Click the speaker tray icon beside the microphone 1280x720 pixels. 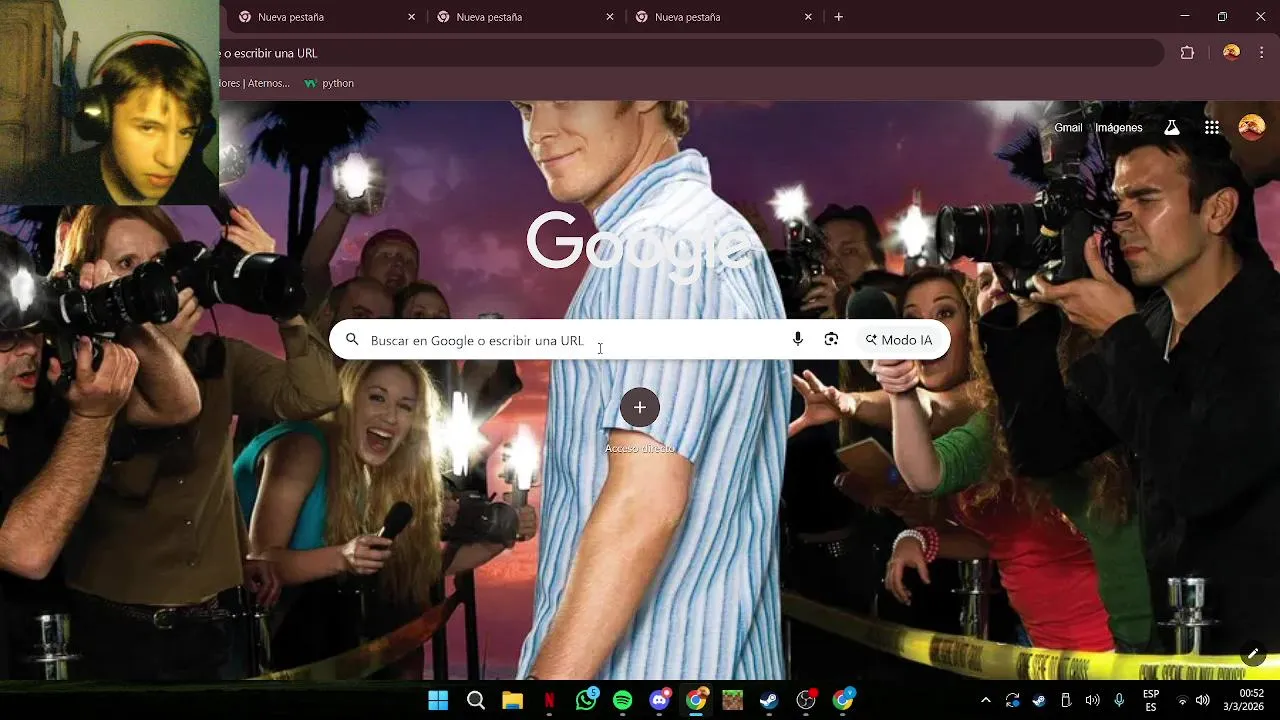[x=1092, y=700]
